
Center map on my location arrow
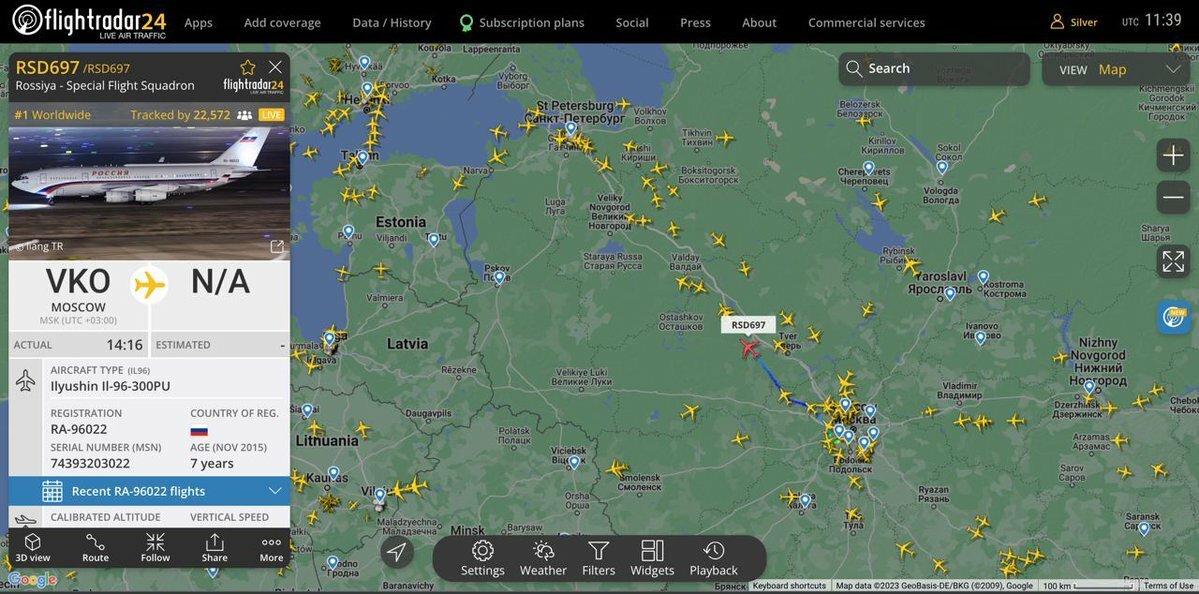point(396,552)
